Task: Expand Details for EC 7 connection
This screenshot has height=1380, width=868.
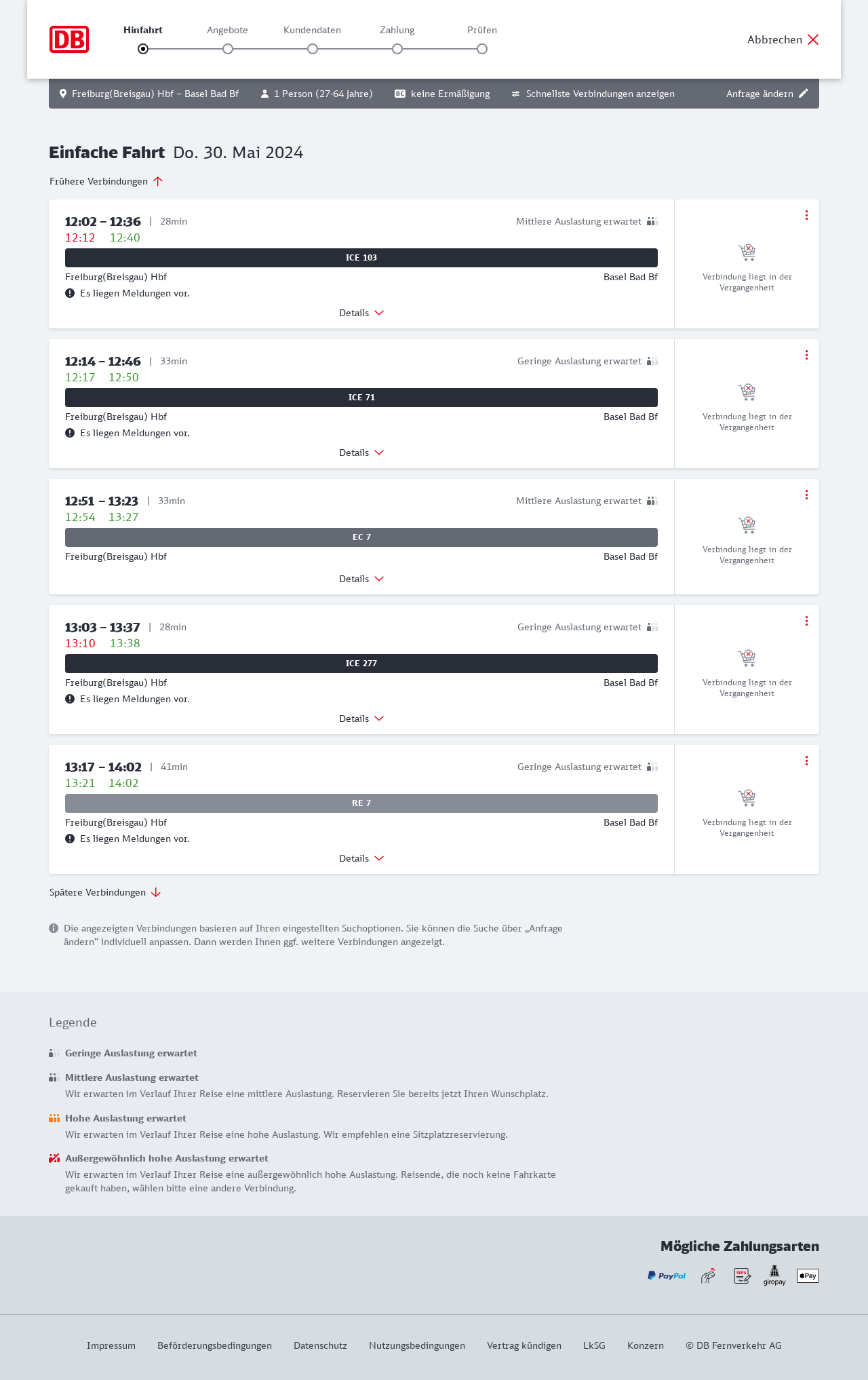Action: [x=361, y=579]
